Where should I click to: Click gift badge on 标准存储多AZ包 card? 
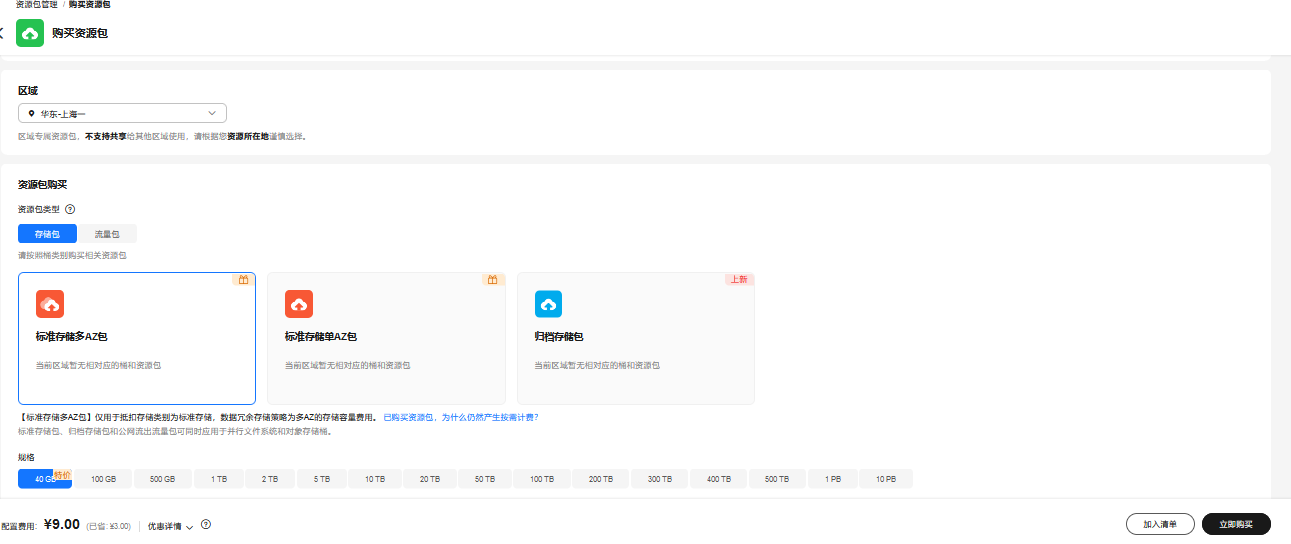(243, 280)
